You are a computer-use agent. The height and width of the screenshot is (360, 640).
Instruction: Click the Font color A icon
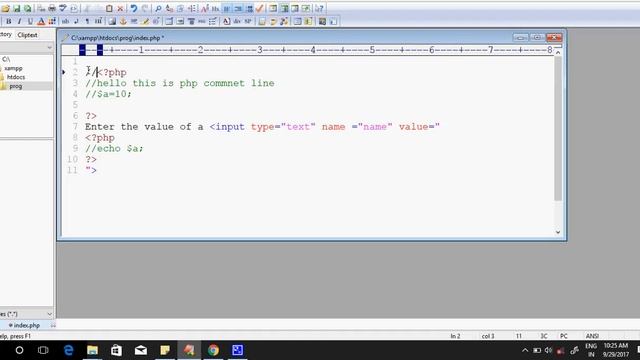pyautogui.click(x=41, y=21)
